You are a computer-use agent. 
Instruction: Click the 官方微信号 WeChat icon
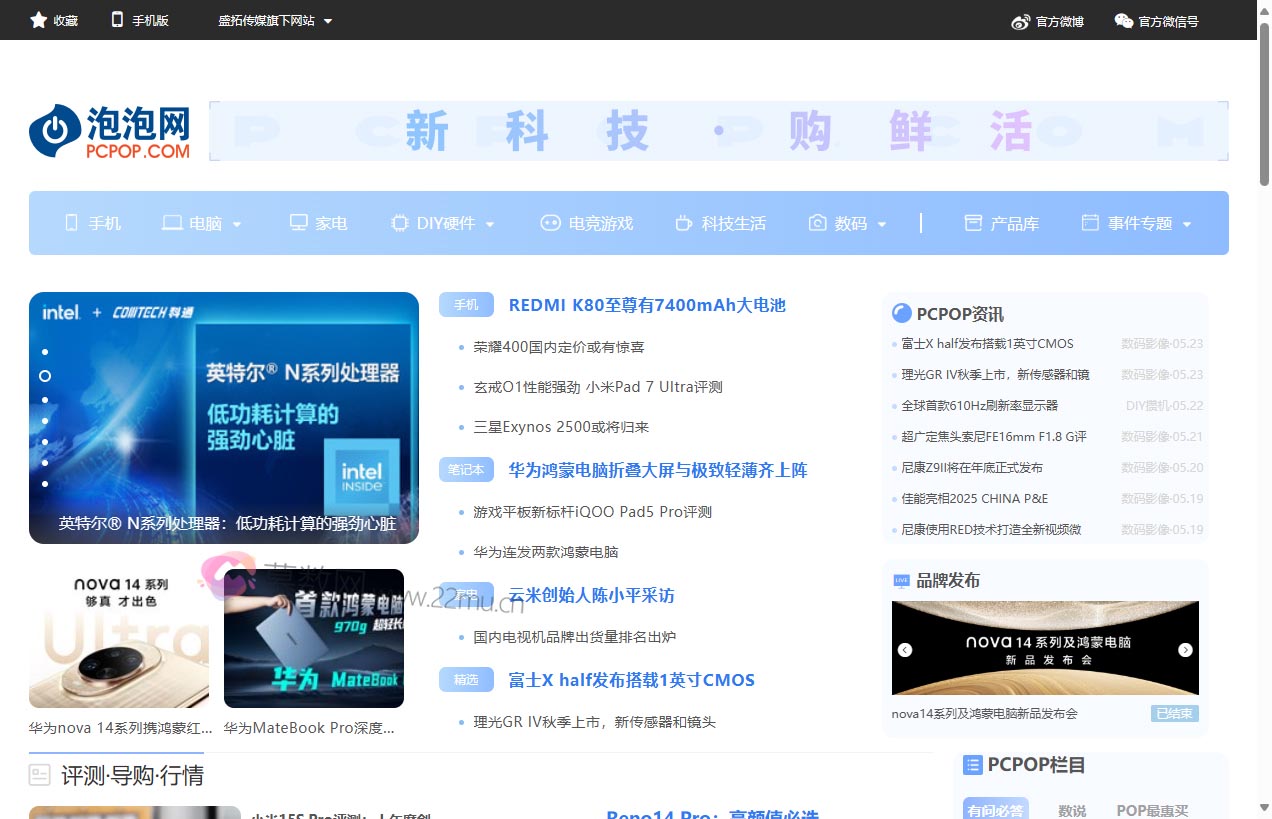pyautogui.click(x=1121, y=20)
